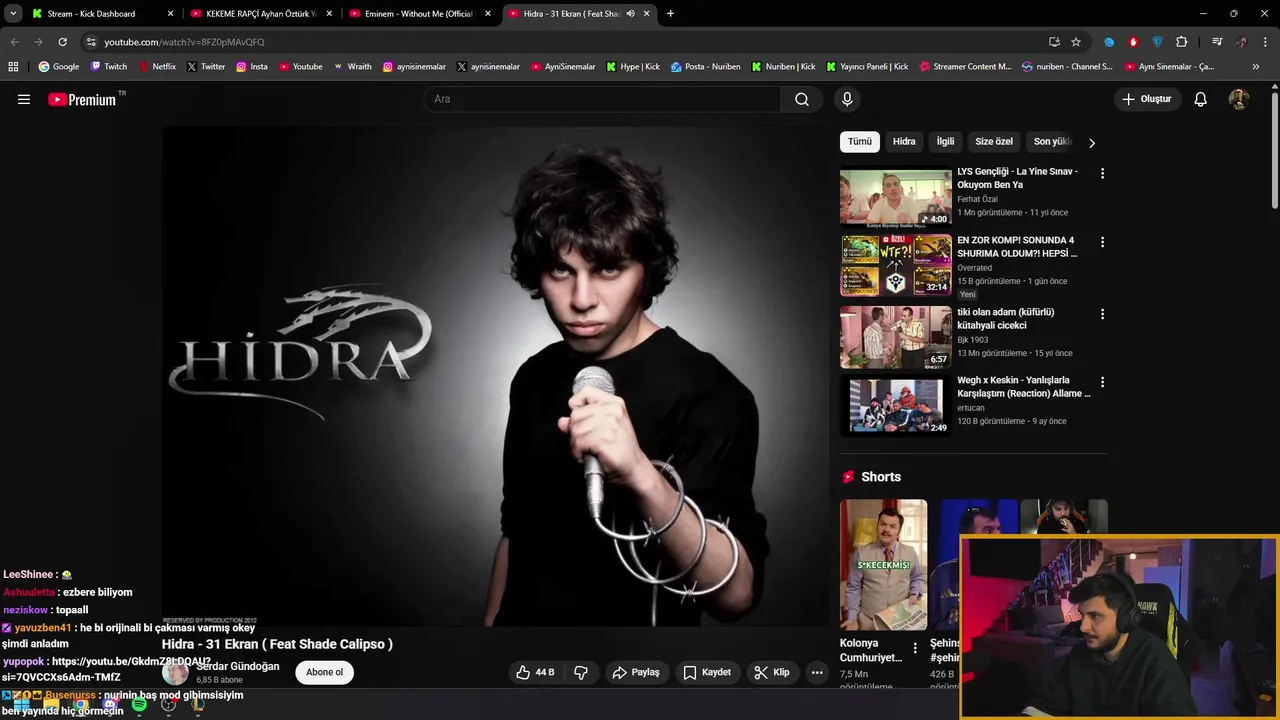Open the Posta - Nuriben bookmark
Image resolution: width=1280 pixels, height=720 pixels.
(x=705, y=66)
